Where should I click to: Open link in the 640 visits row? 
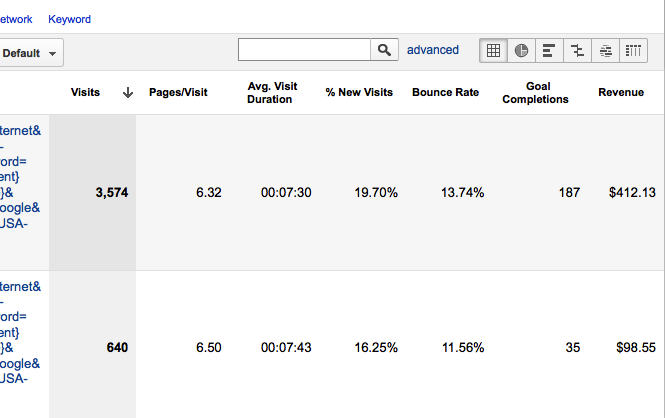tap(20, 332)
